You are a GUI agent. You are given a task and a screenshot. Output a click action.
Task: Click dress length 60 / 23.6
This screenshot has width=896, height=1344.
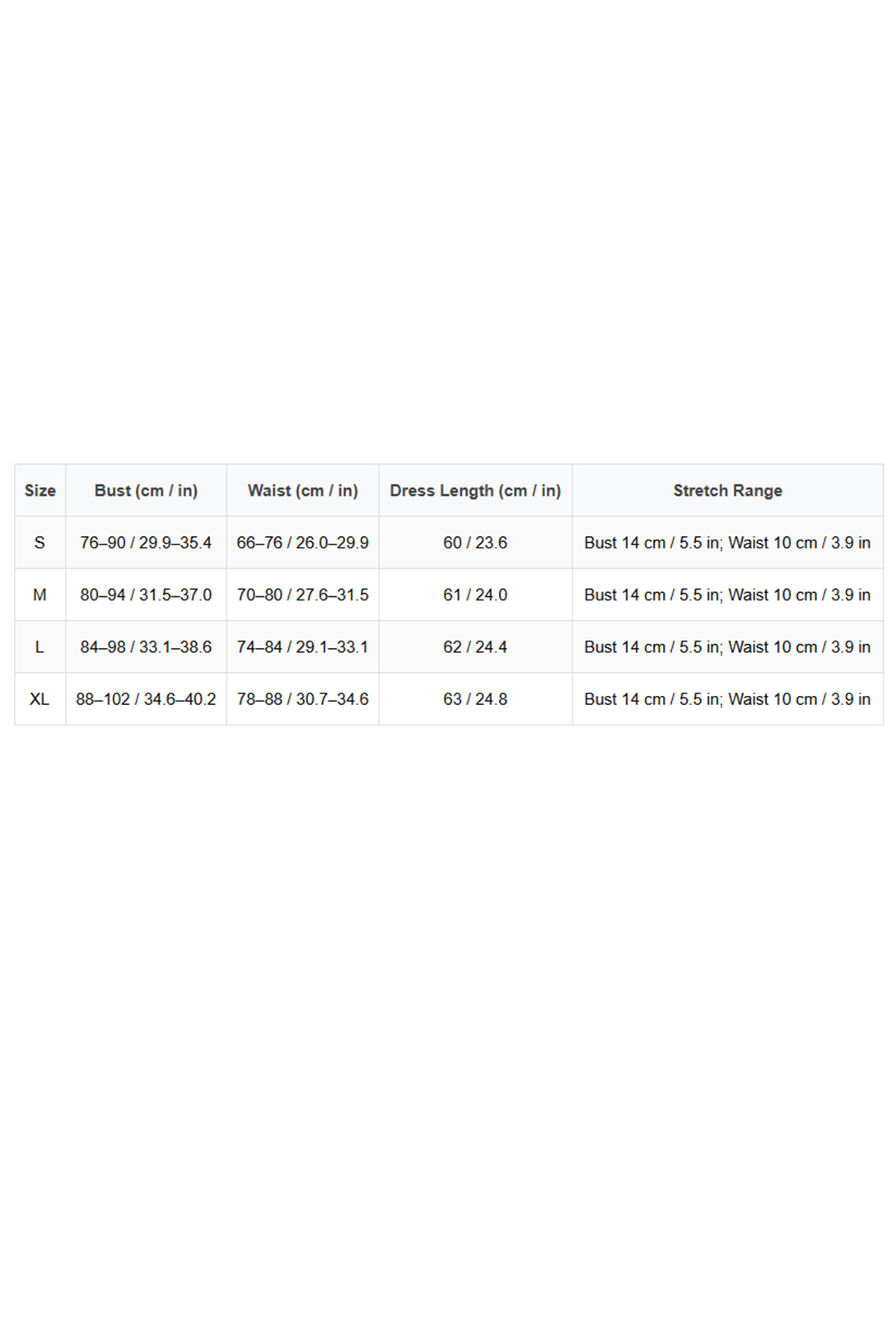tap(475, 543)
